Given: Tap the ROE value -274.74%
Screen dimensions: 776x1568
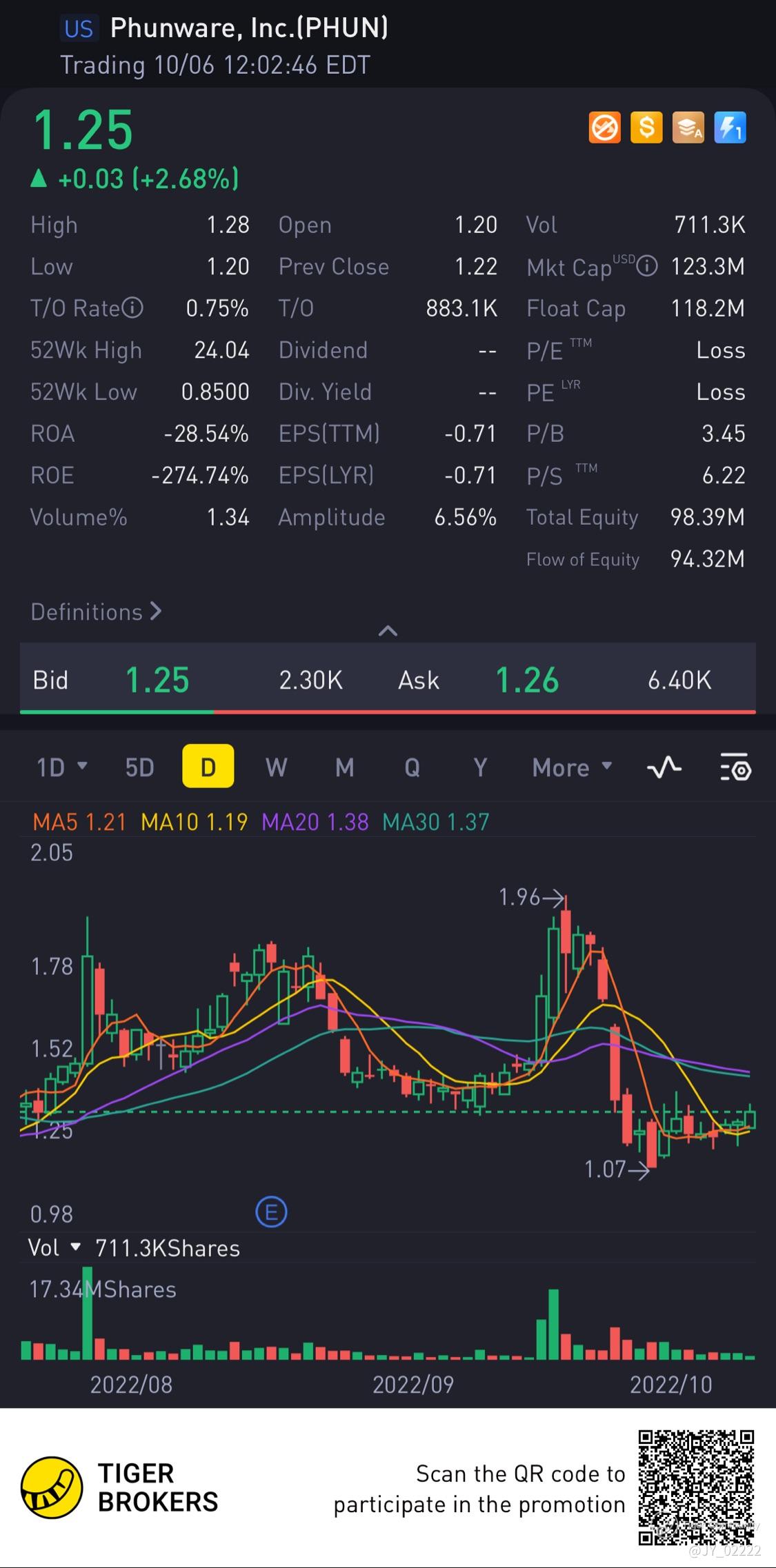Looking at the screenshot, I should (x=200, y=475).
